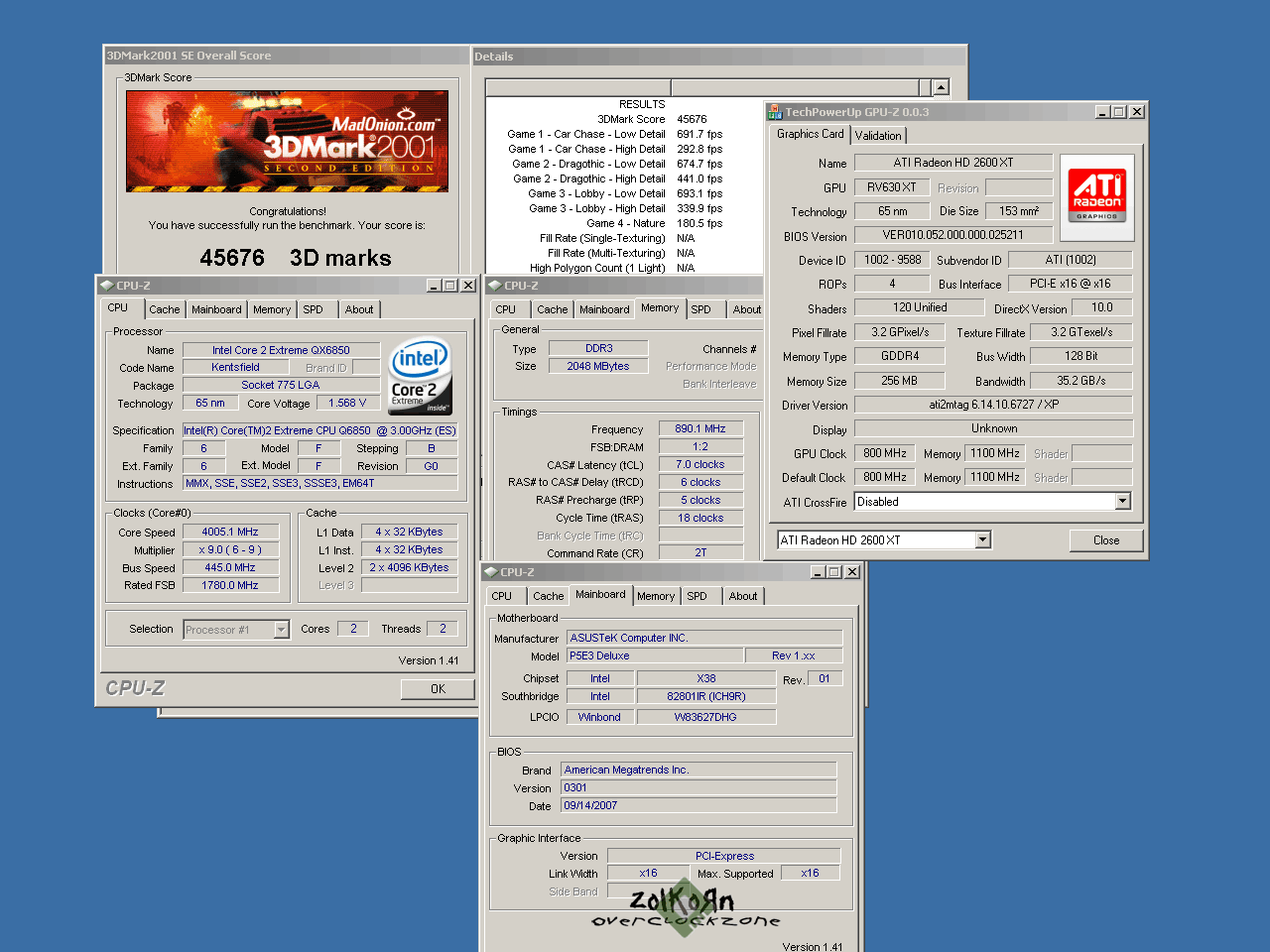The width and height of the screenshot is (1270, 952).
Task: Click the memory Frequency value 890.1 MHz
Action: click(700, 429)
